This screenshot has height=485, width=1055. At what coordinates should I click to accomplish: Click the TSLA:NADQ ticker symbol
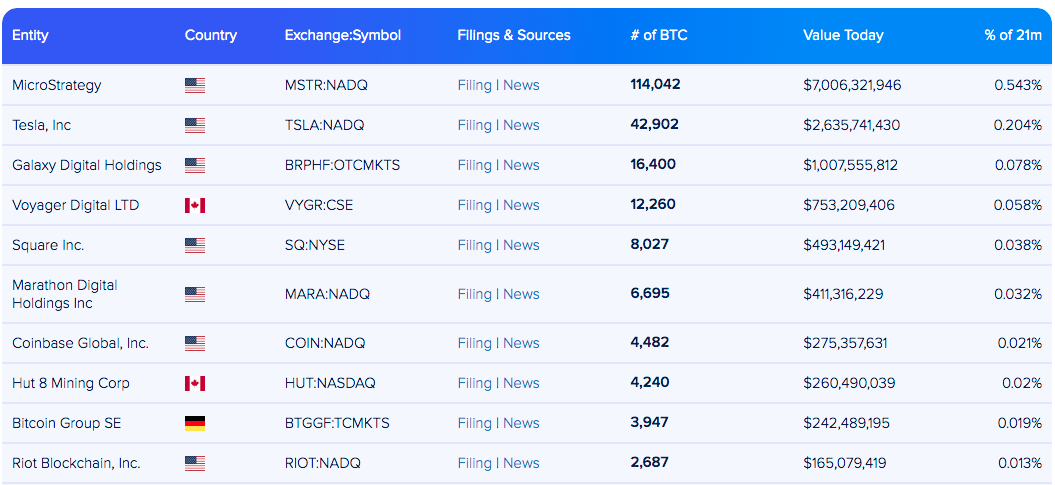tap(325, 125)
